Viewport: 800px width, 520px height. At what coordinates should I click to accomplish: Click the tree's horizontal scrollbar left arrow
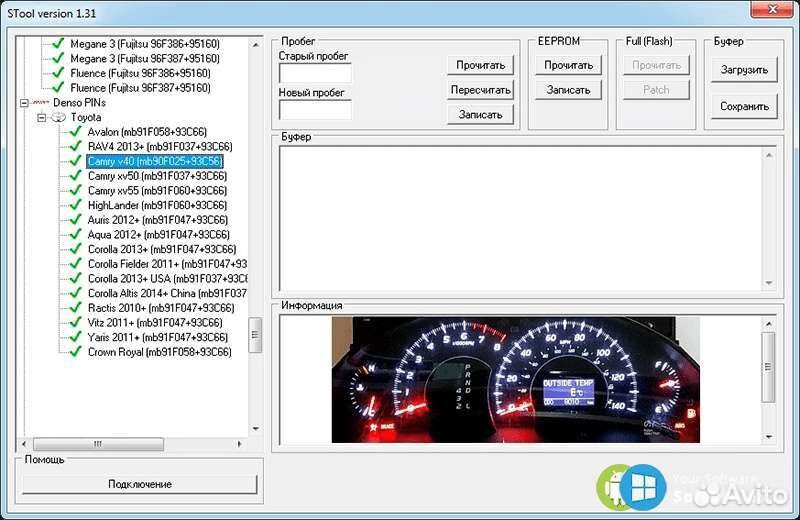coord(24,444)
